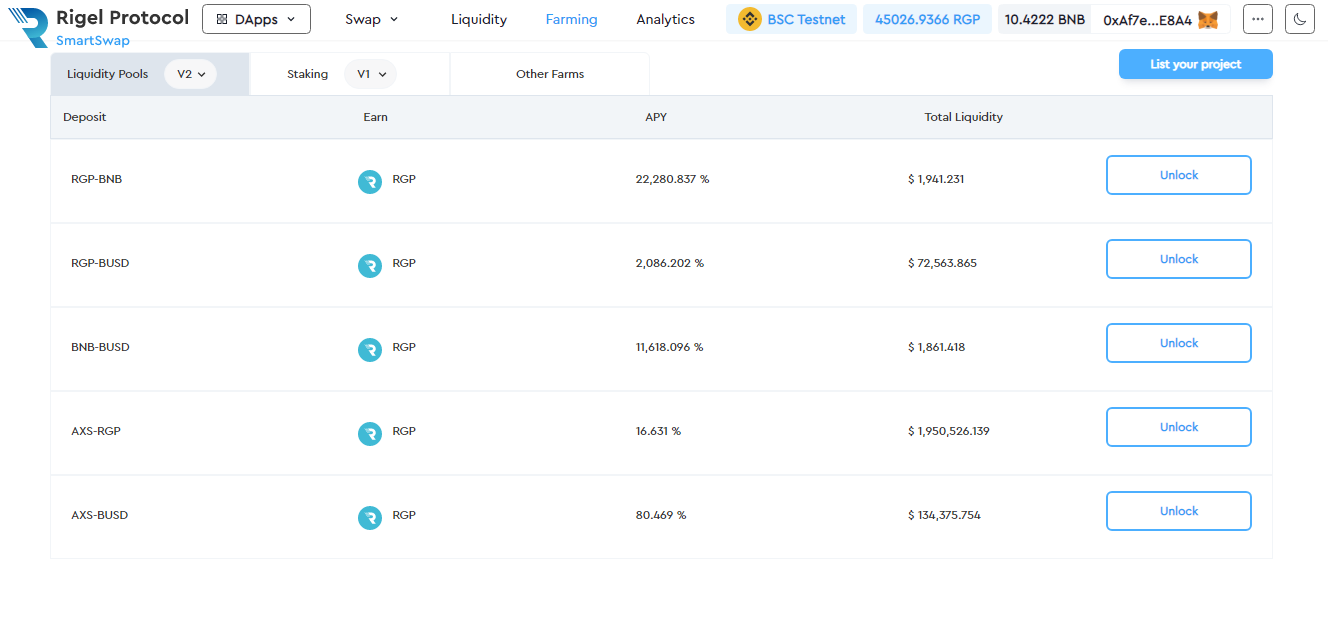Click the RGP token icon in RGP-BNB row
The width and height of the screenshot is (1328, 622).
(370, 182)
